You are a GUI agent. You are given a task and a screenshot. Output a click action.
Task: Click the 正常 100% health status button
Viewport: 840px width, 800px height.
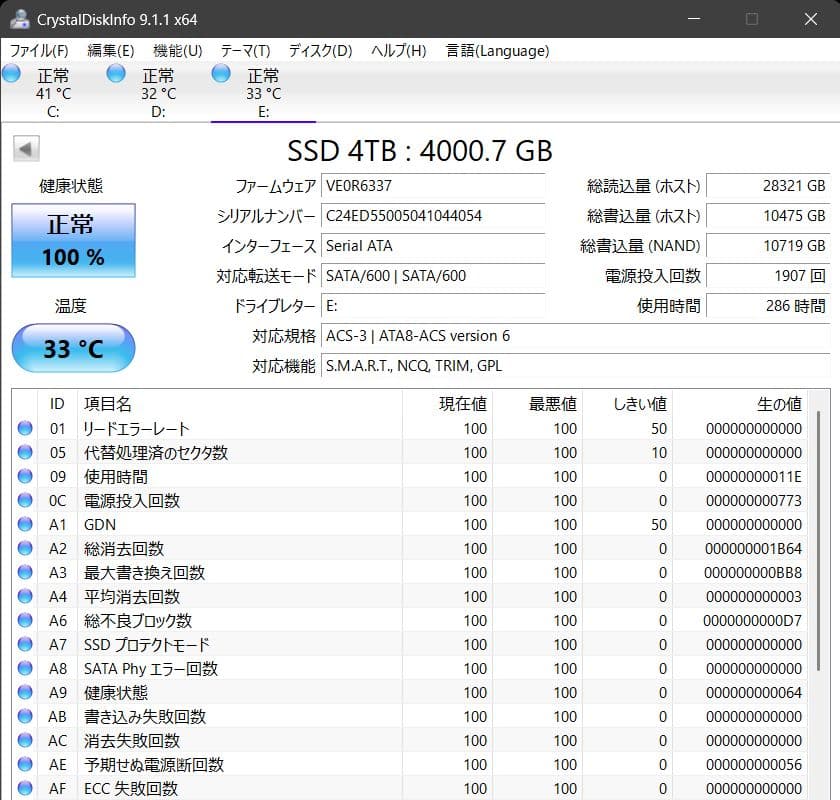coord(72,240)
